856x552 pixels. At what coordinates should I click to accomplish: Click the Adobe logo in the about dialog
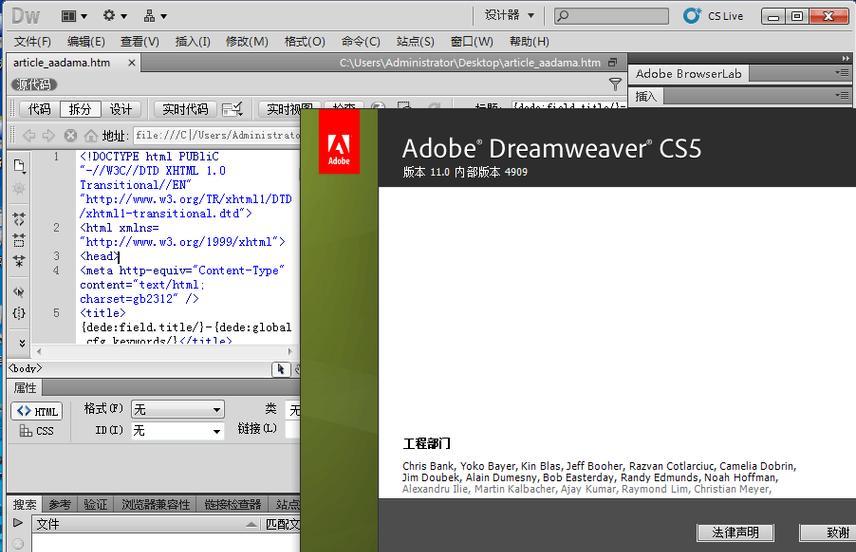tap(339, 141)
